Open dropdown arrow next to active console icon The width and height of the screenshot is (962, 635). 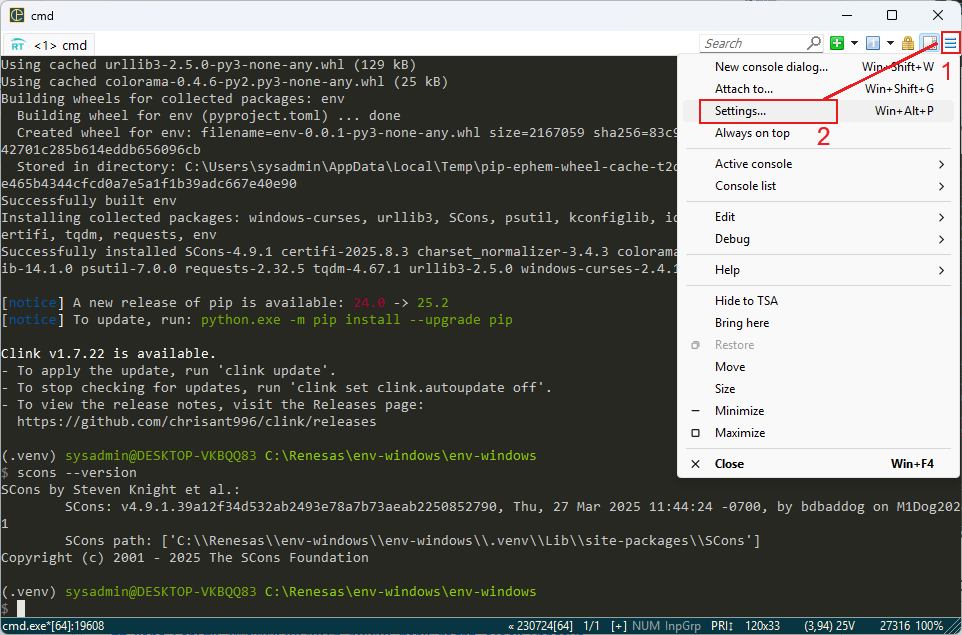coord(889,43)
